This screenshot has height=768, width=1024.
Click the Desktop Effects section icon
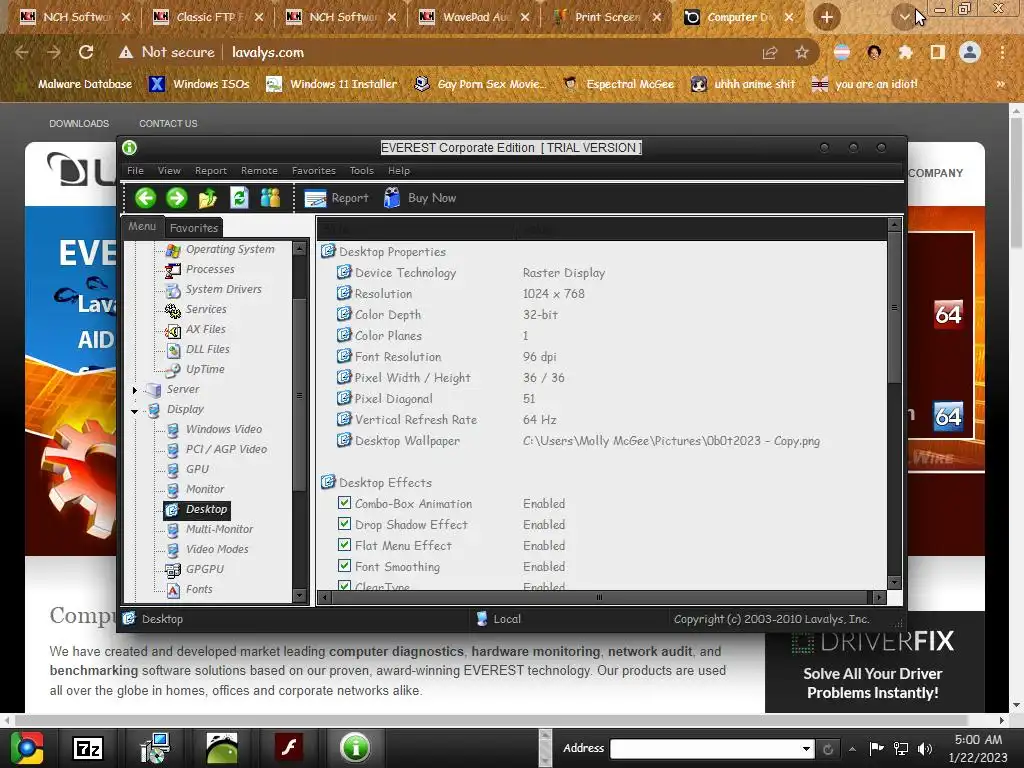click(x=328, y=482)
